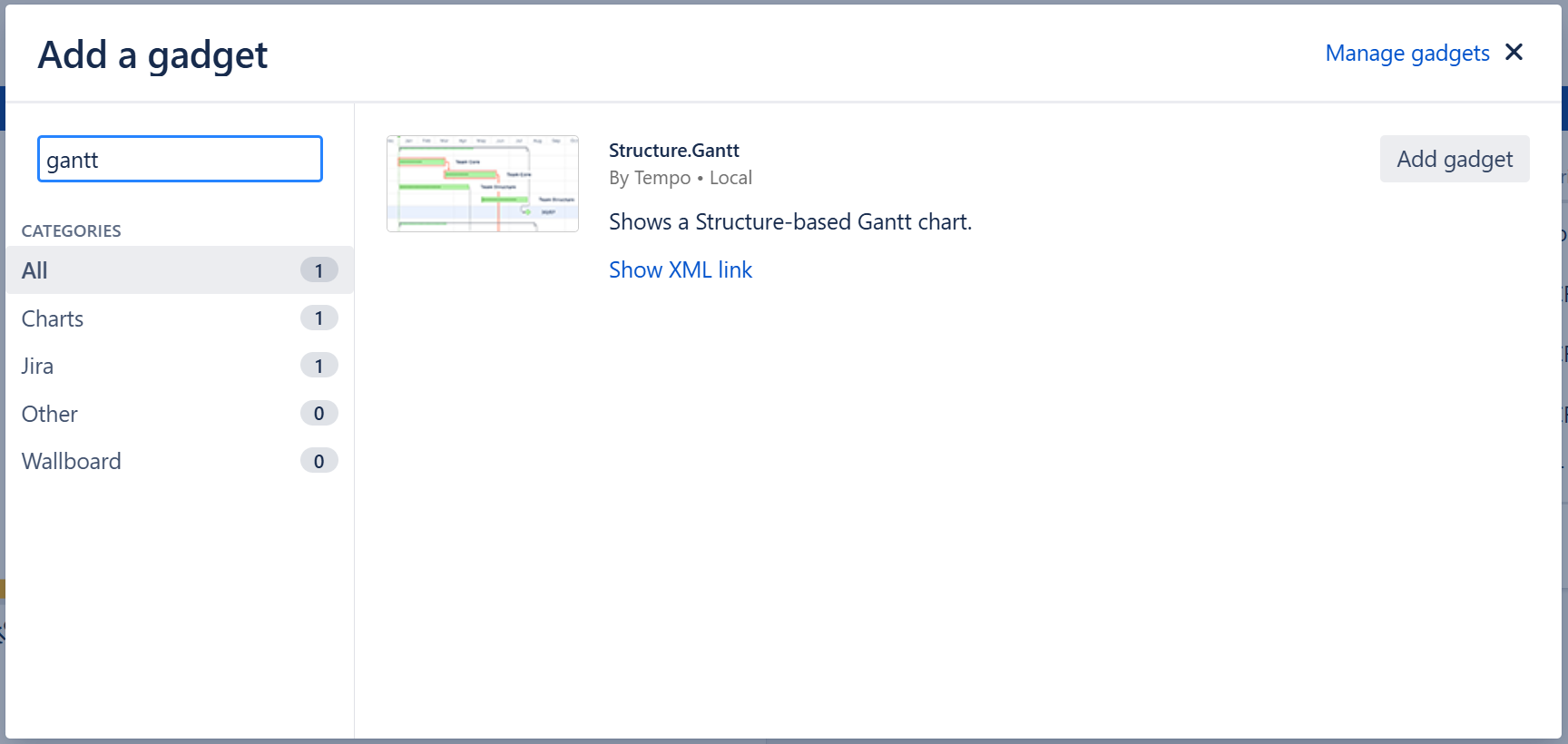Select the Wallboard category
Viewport: 1568px width, 744px height.
tap(180, 461)
